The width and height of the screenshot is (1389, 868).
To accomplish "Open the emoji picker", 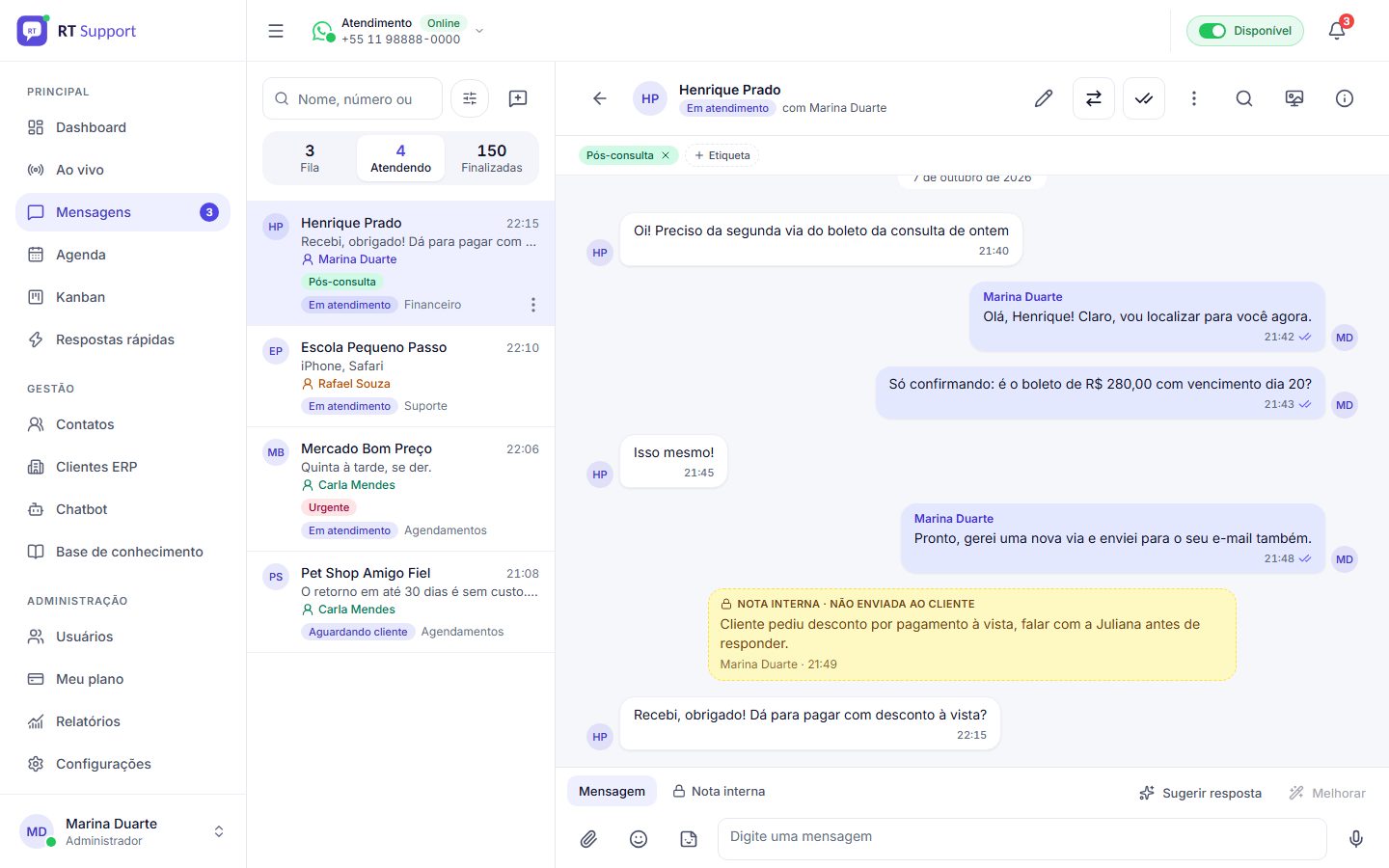I will pos(639,839).
